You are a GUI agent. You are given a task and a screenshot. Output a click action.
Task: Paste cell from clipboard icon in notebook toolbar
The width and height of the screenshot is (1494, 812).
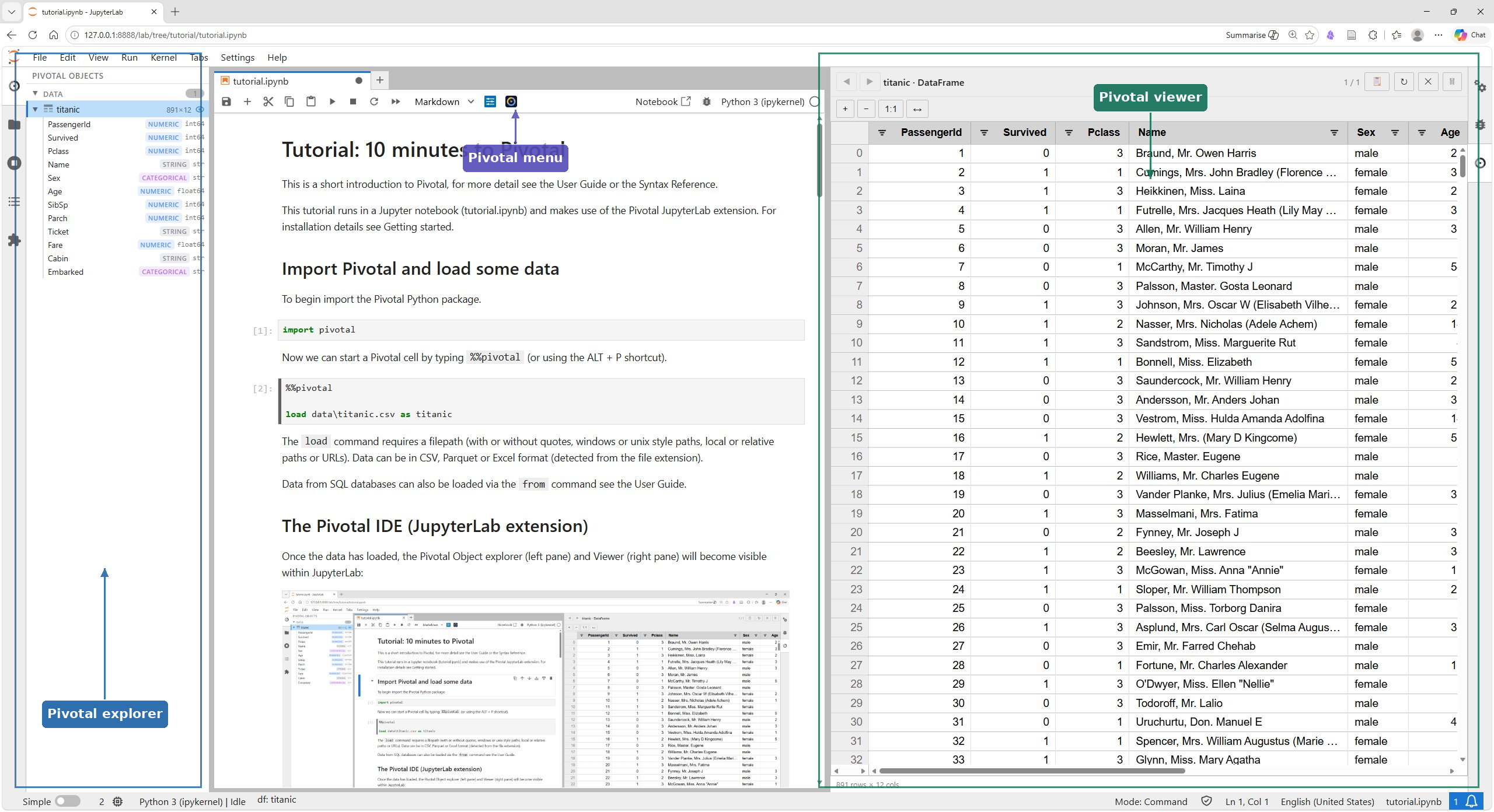pyautogui.click(x=311, y=101)
